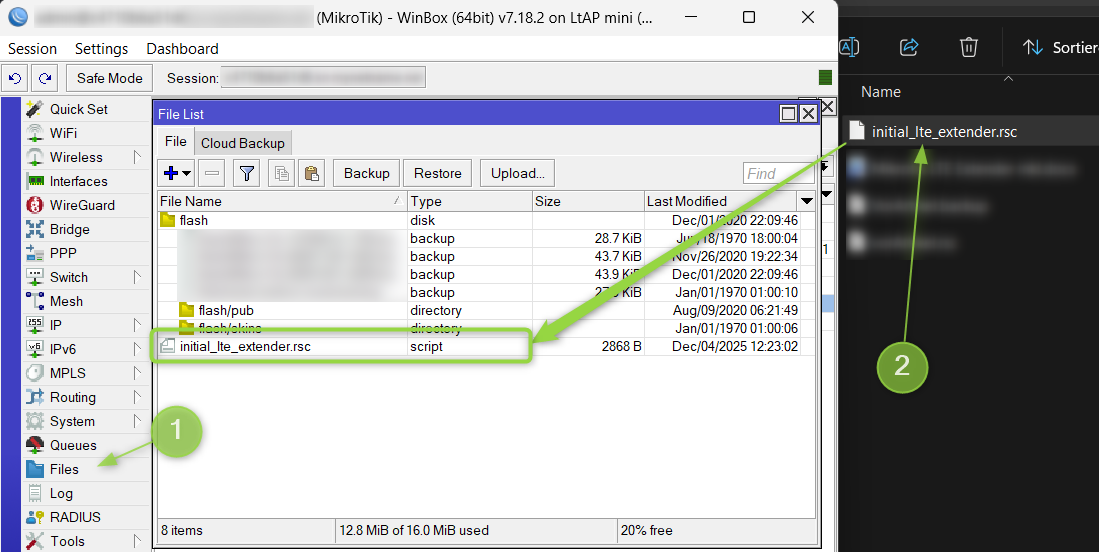Select the flash/pub directory row
This screenshot has width=1099, height=552.
(486, 310)
